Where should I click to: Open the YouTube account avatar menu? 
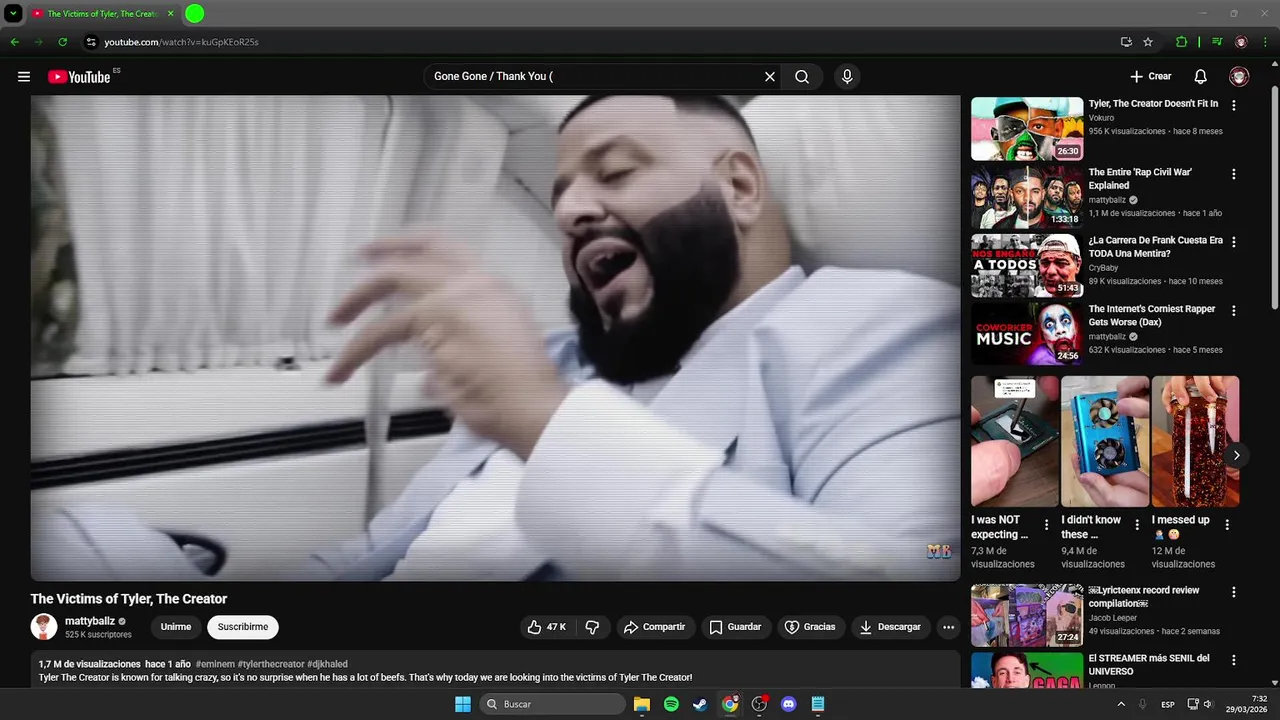click(1239, 77)
